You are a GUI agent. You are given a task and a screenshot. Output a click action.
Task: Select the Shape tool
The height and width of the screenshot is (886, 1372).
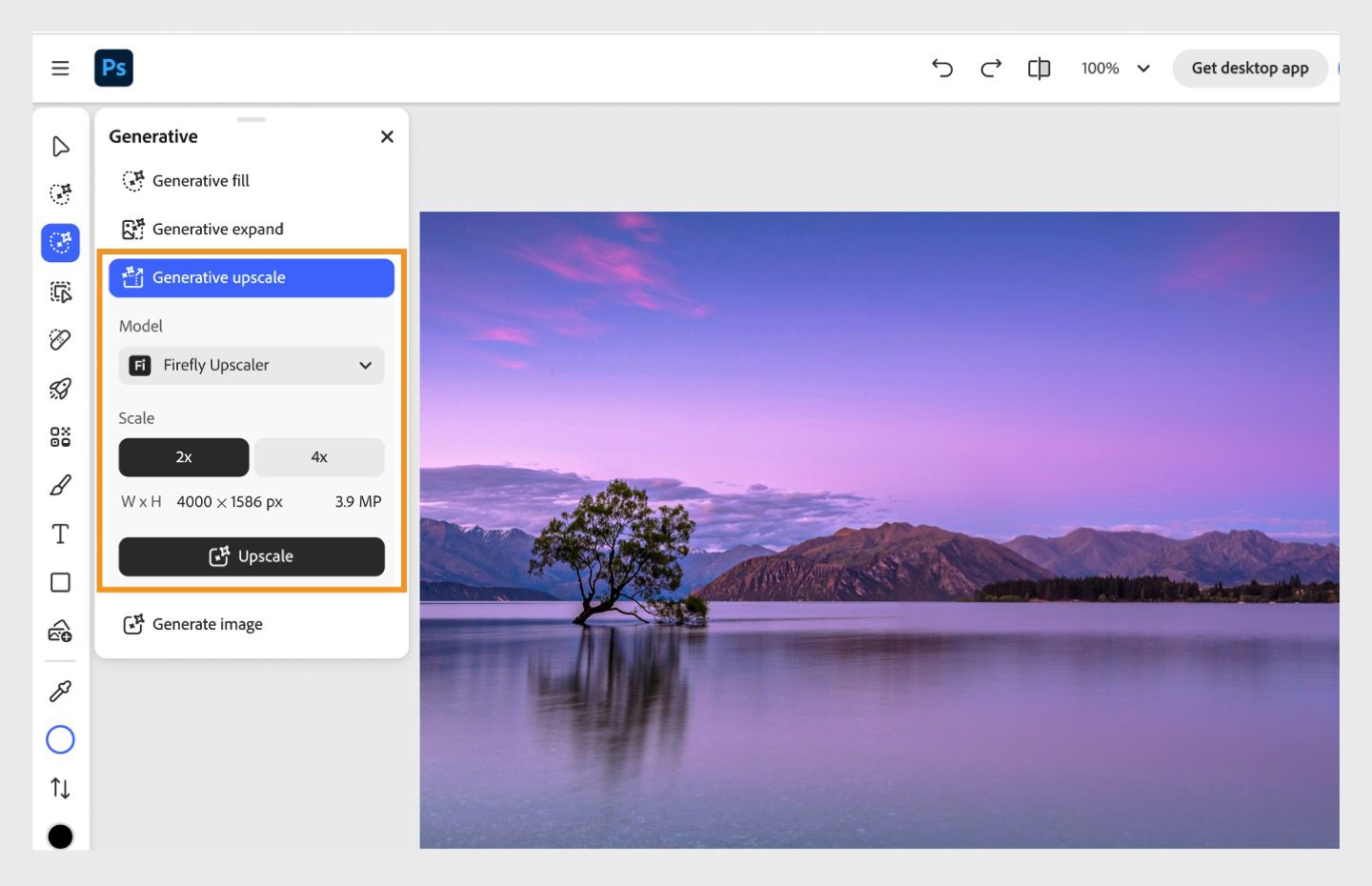click(x=60, y=582)
